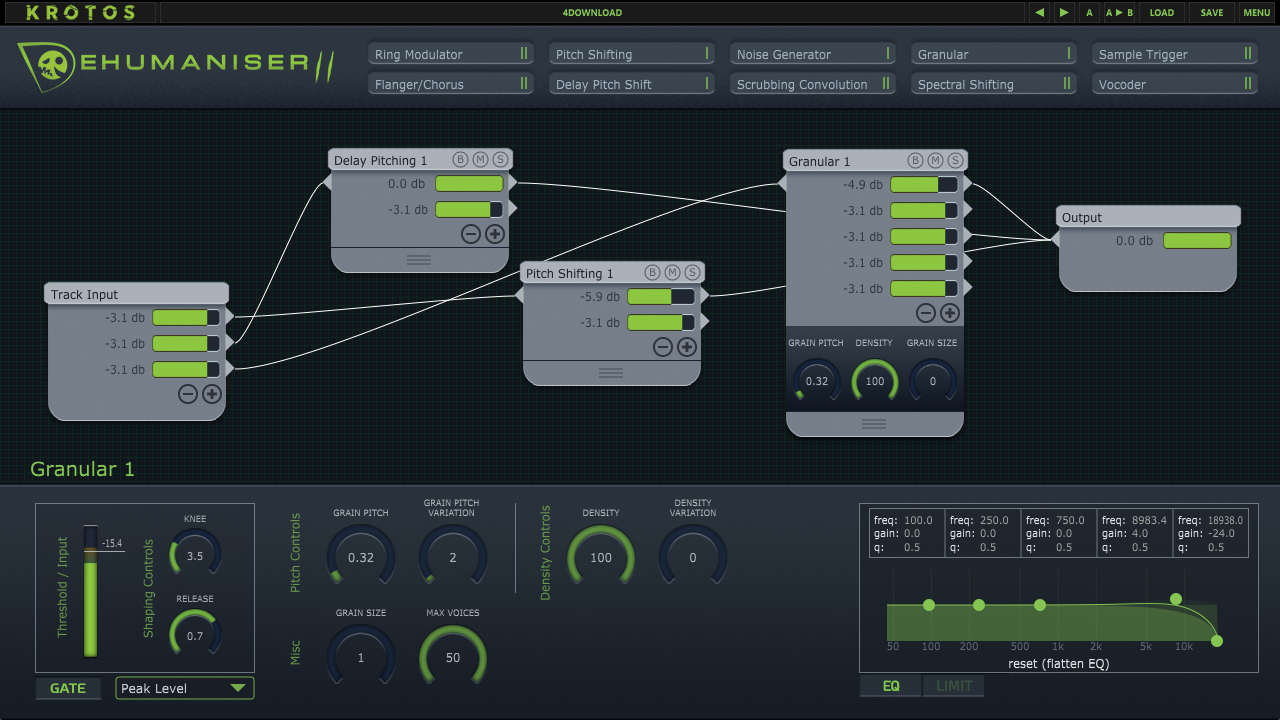
Task: Add a Sample Trigger module
Action: coord(1175,54)
